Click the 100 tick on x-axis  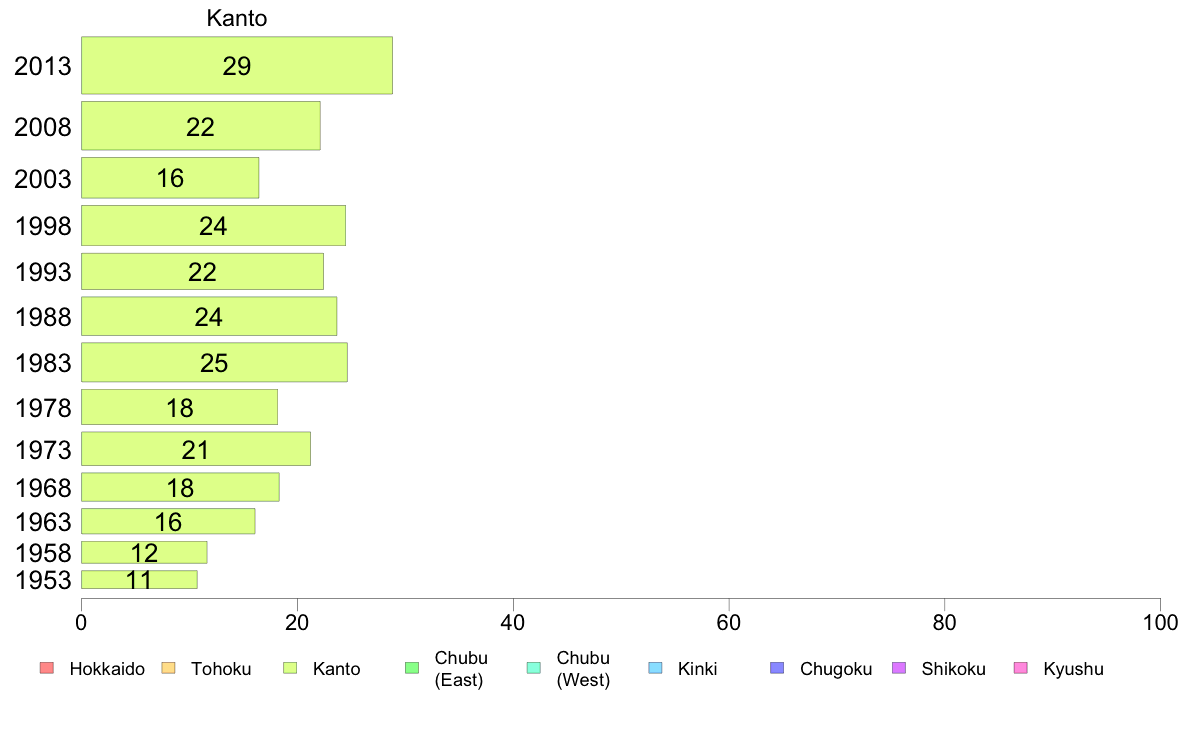(x=1160, y=623)
